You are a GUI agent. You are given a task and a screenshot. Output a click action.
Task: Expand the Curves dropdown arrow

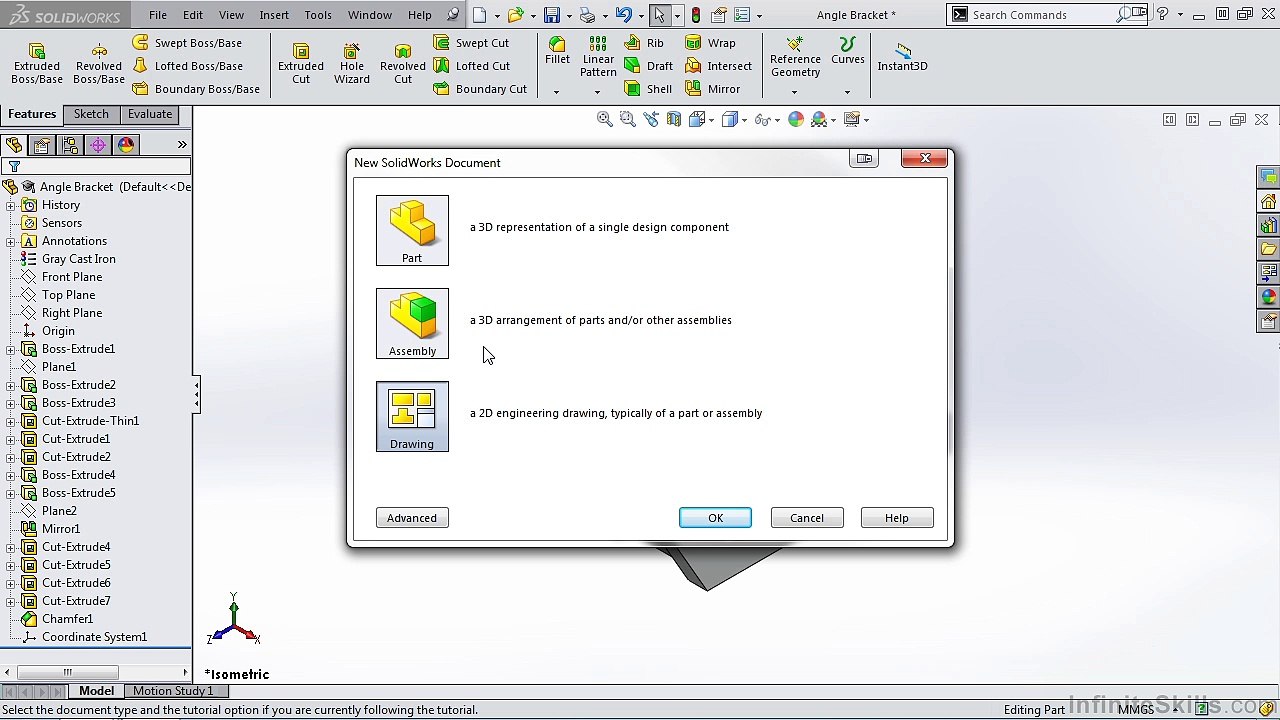pyautogui.click(x=847, y=92)
